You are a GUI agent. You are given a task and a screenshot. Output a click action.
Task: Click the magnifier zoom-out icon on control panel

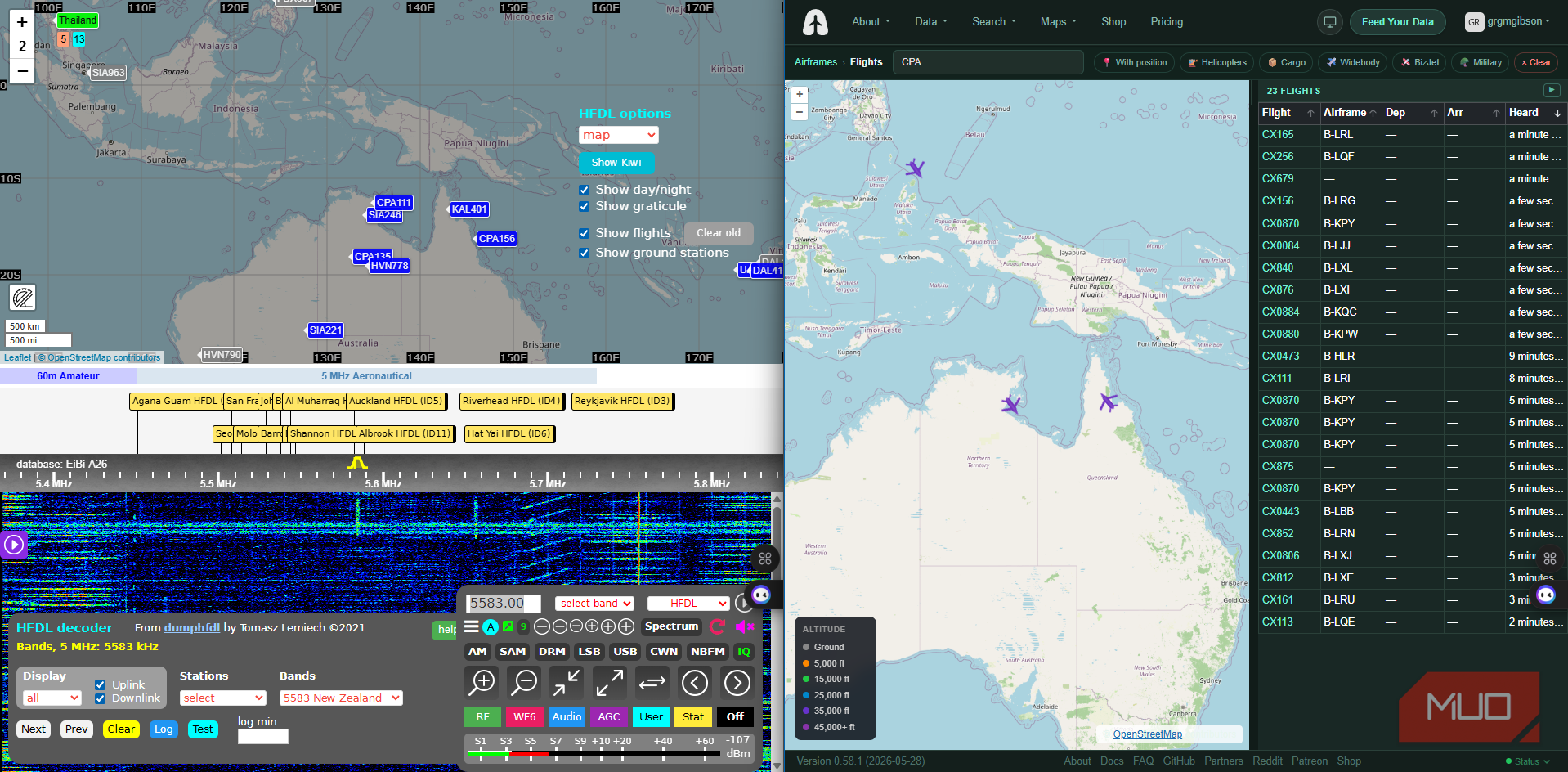[x=524, y=682]
